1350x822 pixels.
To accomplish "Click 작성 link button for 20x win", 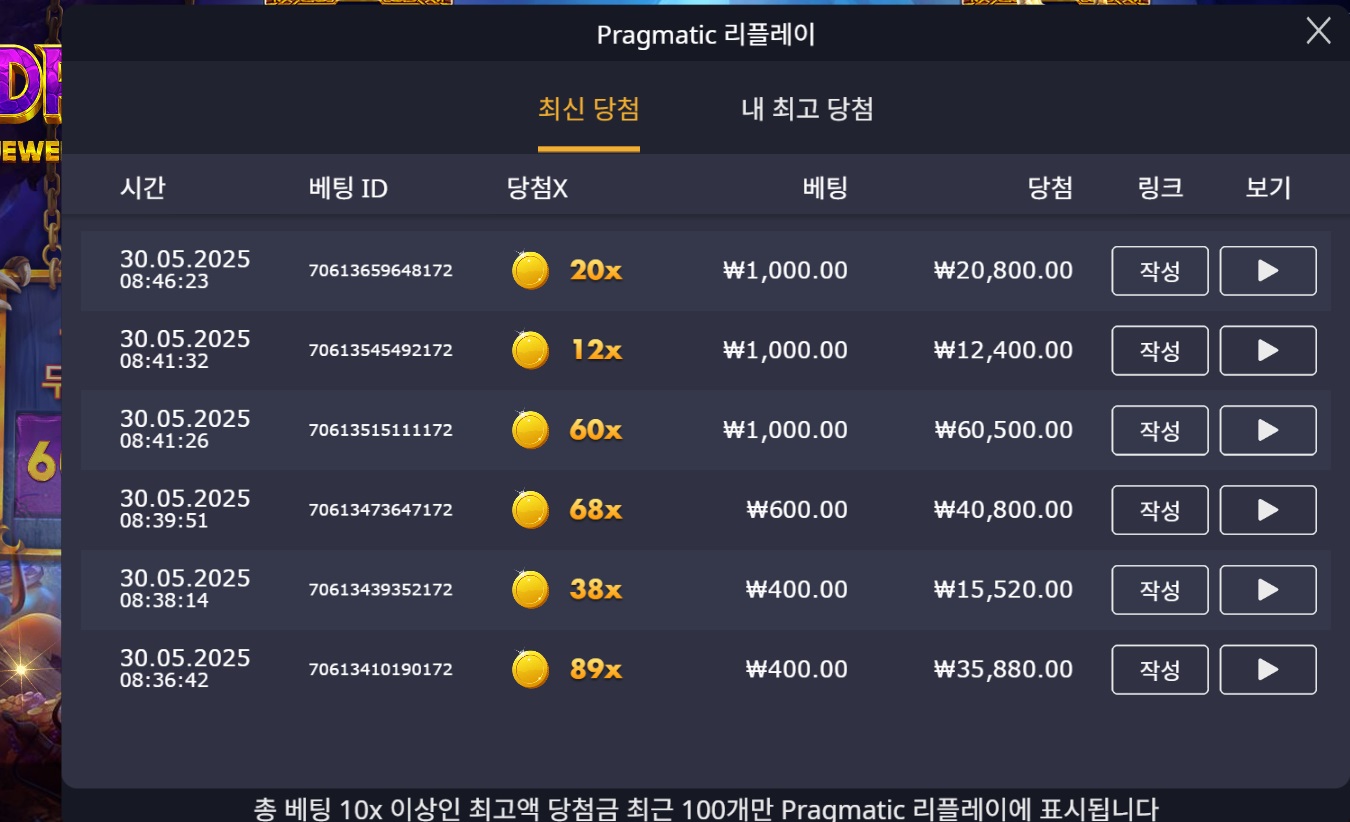I will [x=1160, y=270].
